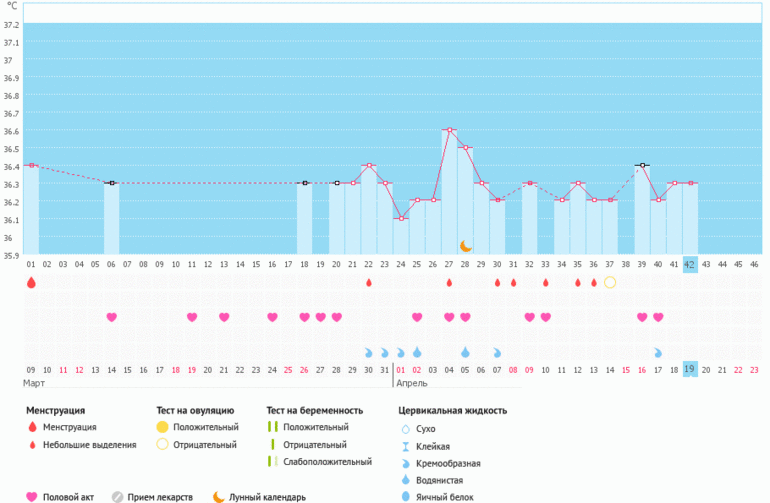Select the highlighted date 19 in April
The width and height of the screenshot is (770, 503).
[690, 369]
